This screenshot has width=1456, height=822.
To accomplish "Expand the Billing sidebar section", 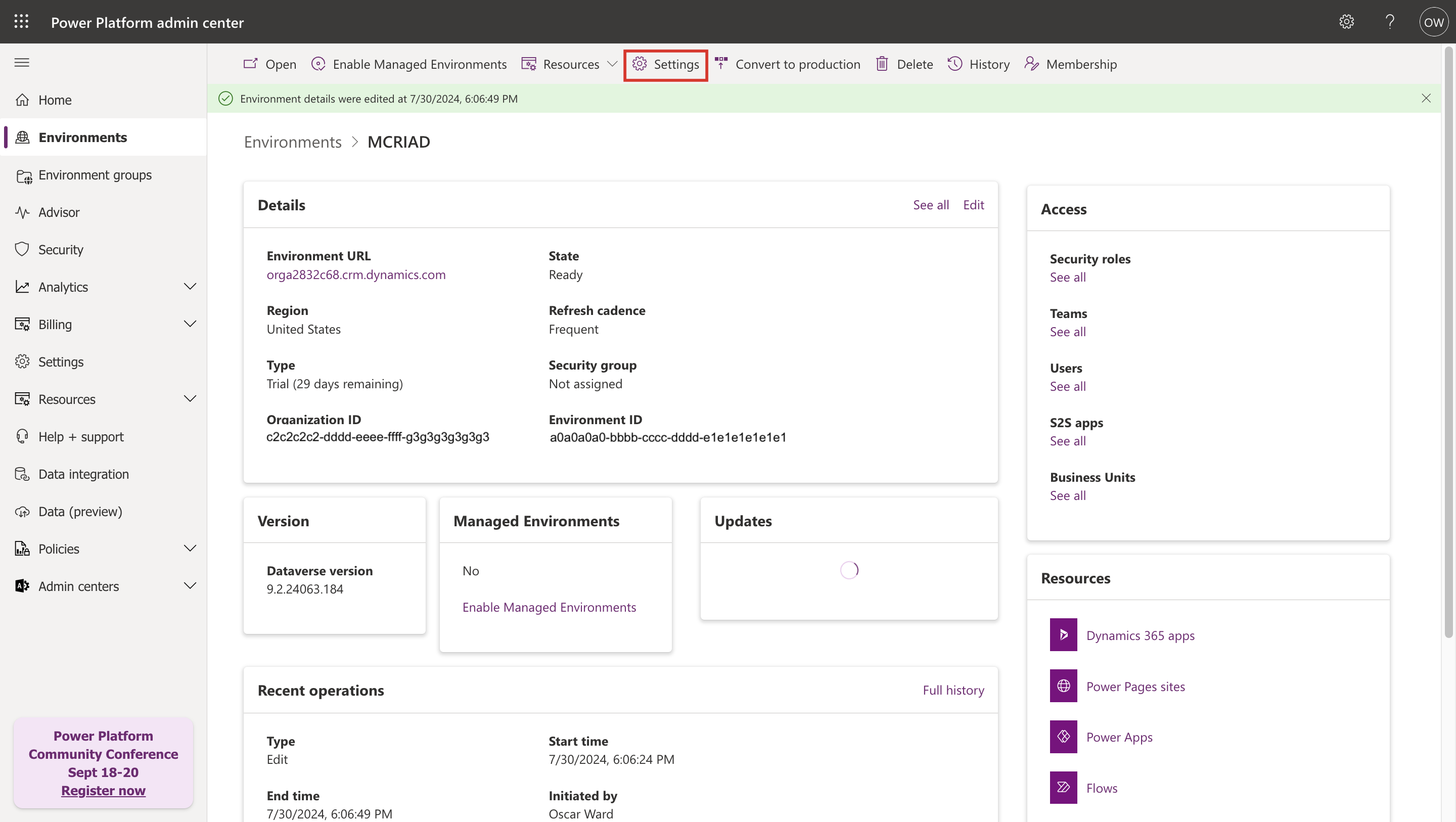I will click(191, 324).
